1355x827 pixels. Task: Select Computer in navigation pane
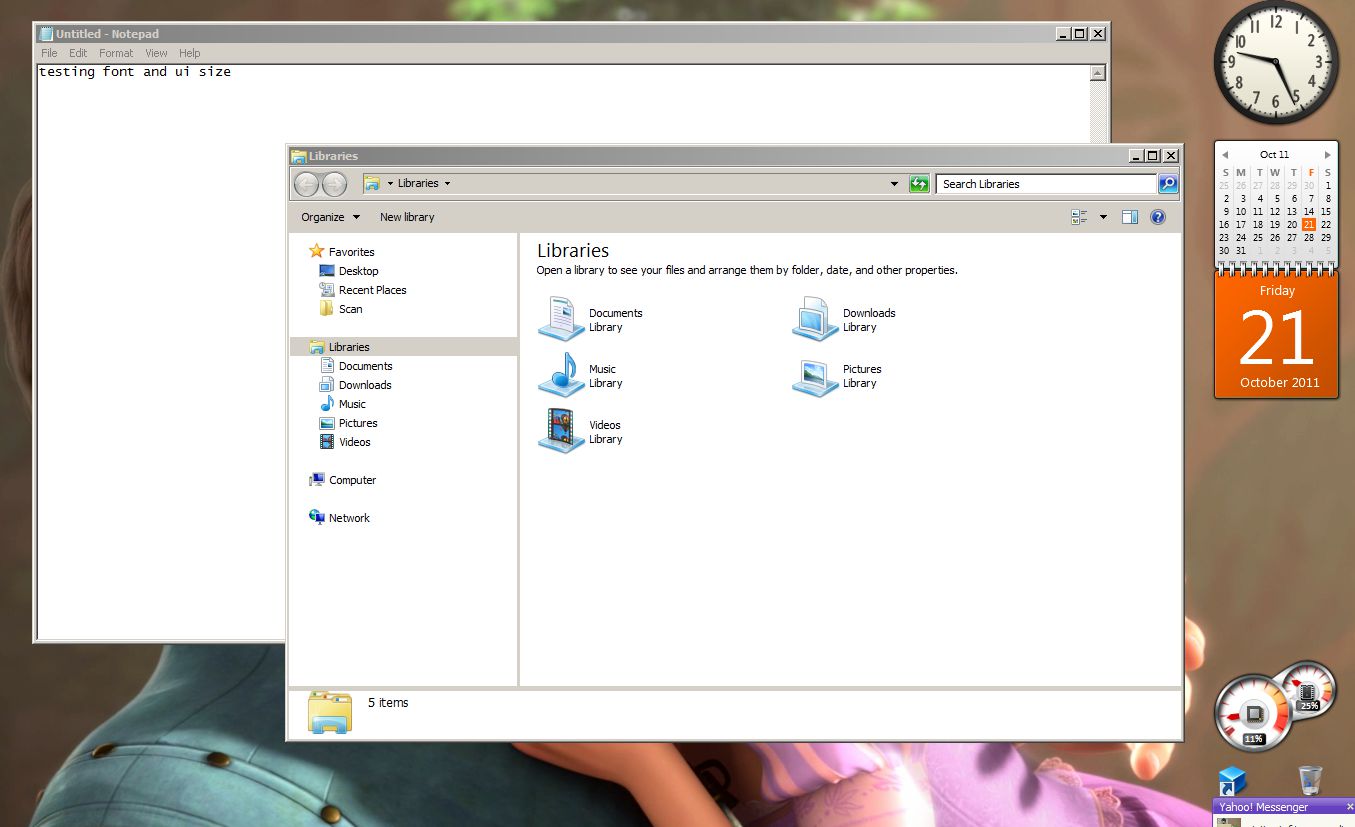click(352, 480)
